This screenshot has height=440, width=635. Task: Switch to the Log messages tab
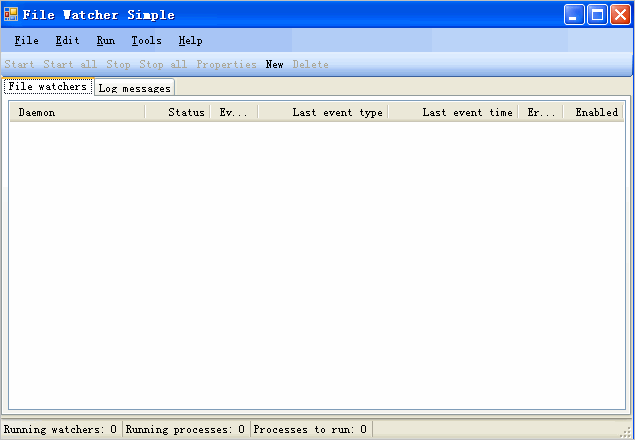coord(134,88)
